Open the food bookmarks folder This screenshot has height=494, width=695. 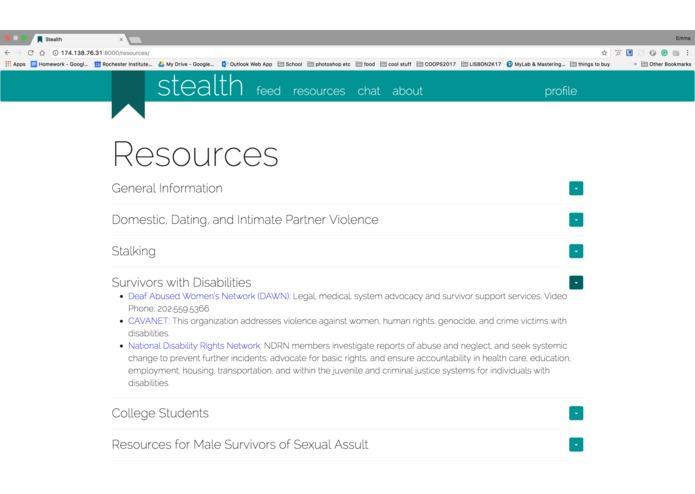(365, 64)
